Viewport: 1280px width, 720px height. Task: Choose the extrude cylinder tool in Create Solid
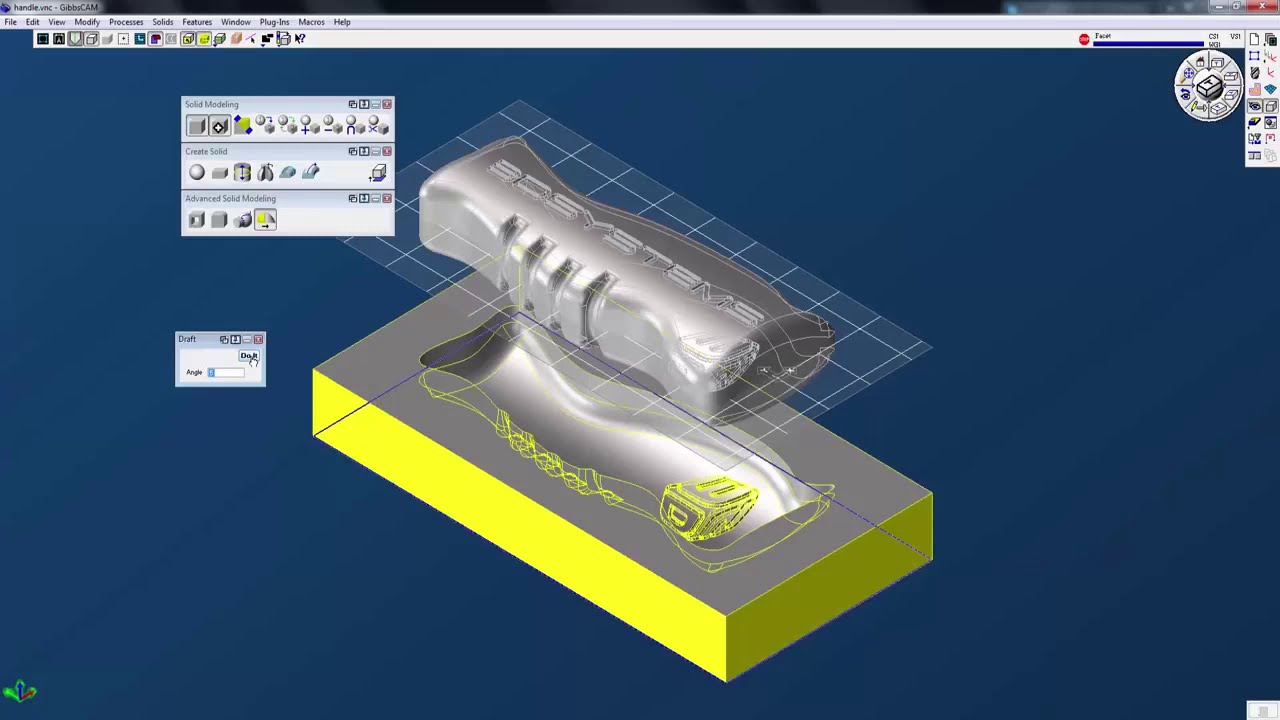tap(242, 172)
